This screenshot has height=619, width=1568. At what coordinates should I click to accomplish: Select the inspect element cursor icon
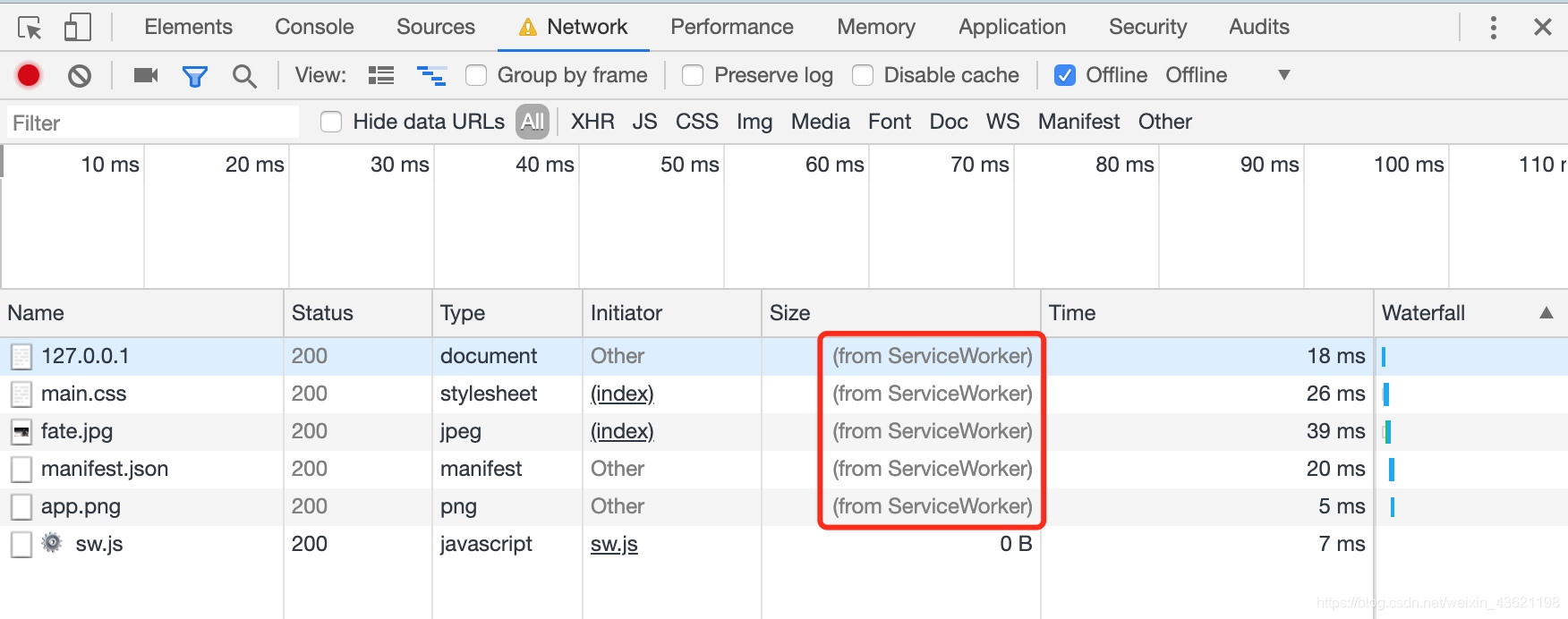coord(30,28)
